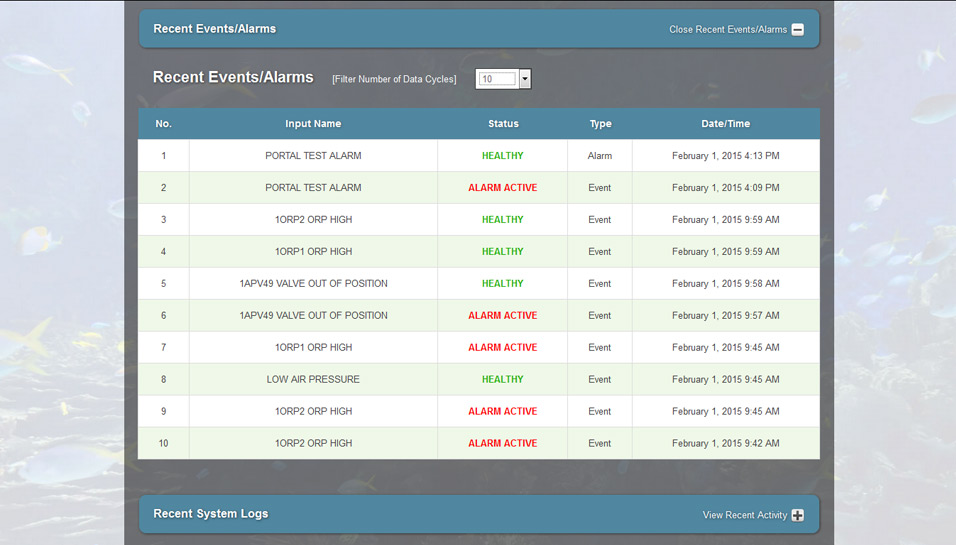Click the Close Recent Events/Alarms link
The width and height of the screenshot is (956, 545).
pyautogui.click(x=728, y=29)
